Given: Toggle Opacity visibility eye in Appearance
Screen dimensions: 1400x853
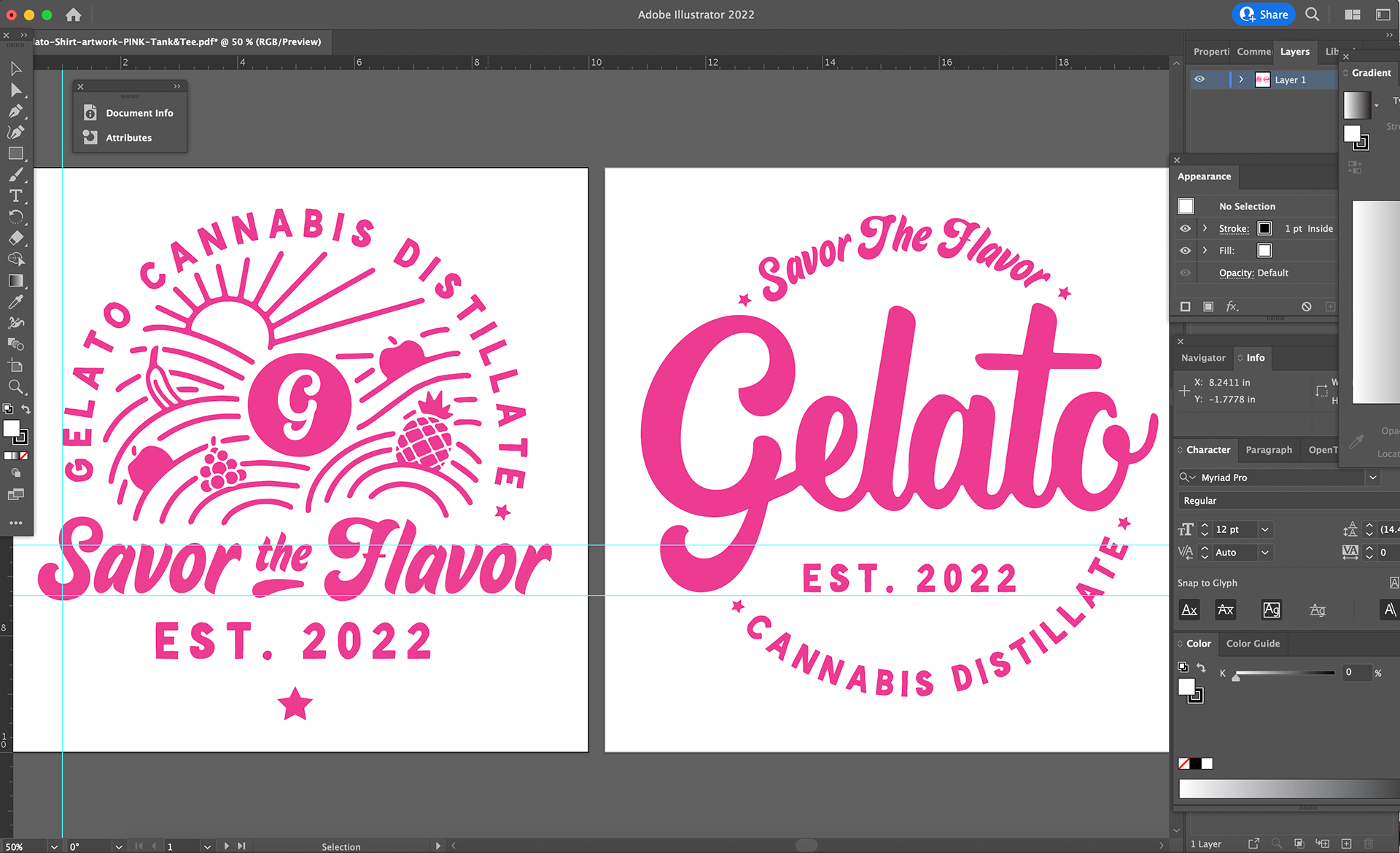Looking at the screenshot, I should click(1186, 273).
